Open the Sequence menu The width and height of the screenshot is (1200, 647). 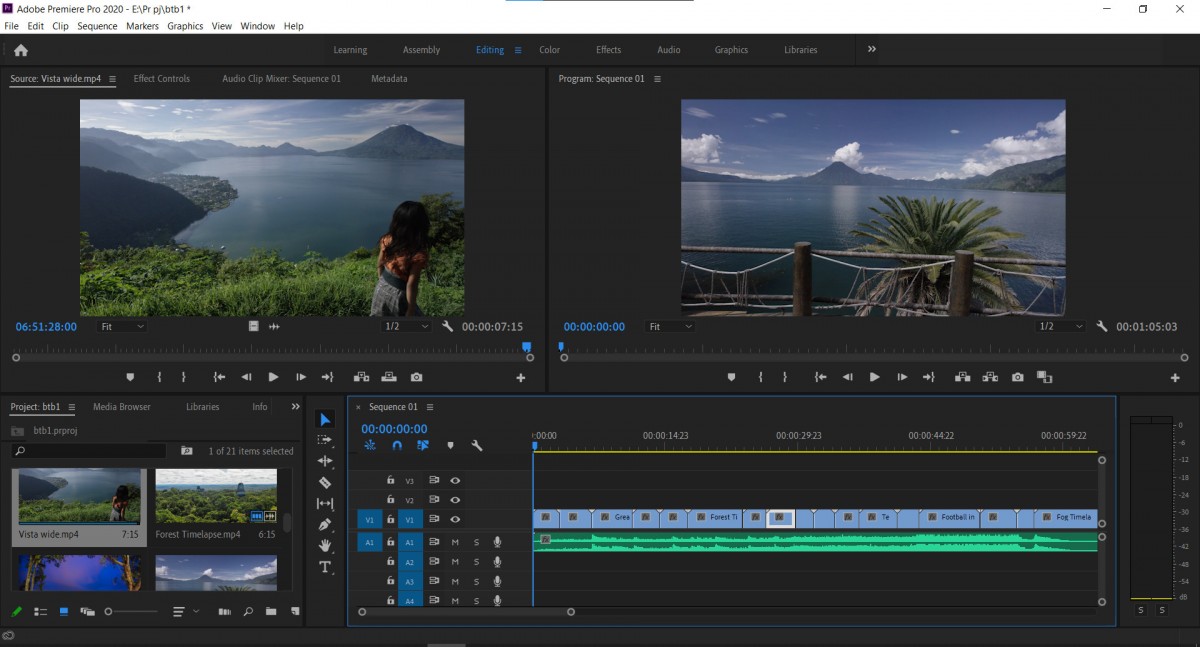97,26
